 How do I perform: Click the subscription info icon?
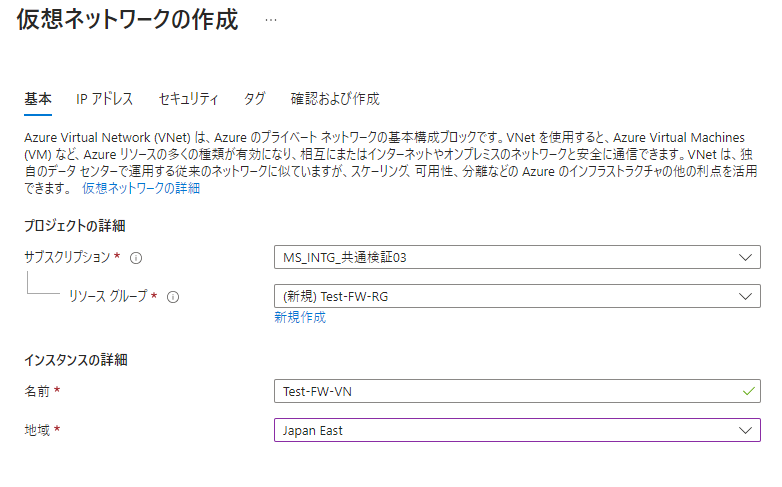point(136,258)
